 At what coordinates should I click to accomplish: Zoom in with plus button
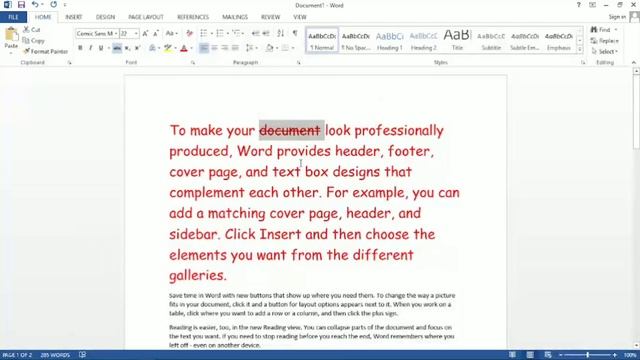click(x=615, y=355)
